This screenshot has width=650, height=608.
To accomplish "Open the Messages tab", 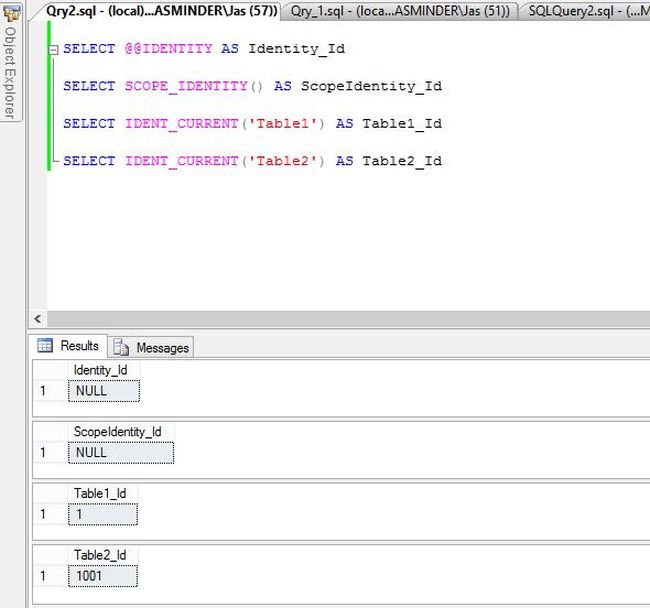I will [151, 347].
